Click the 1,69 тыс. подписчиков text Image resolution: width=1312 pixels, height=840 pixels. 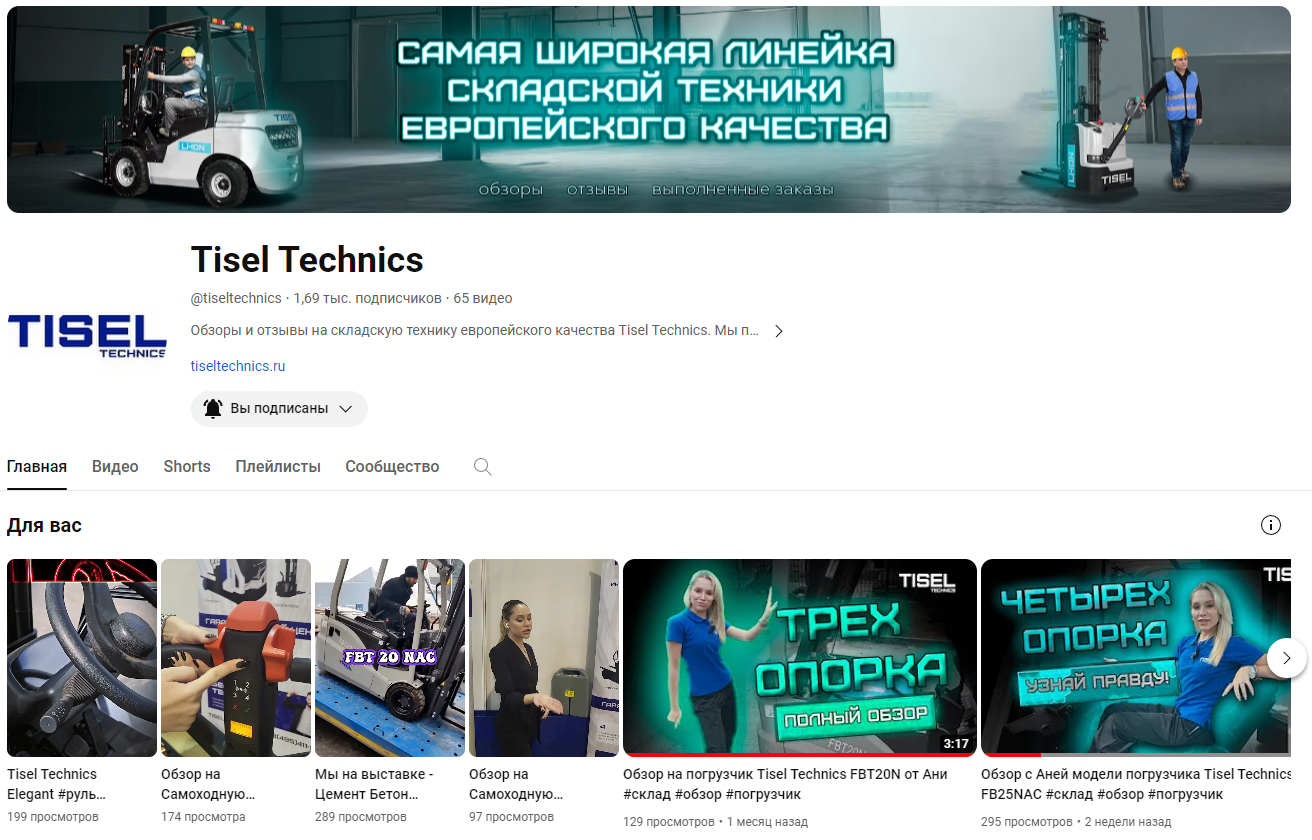367,298
